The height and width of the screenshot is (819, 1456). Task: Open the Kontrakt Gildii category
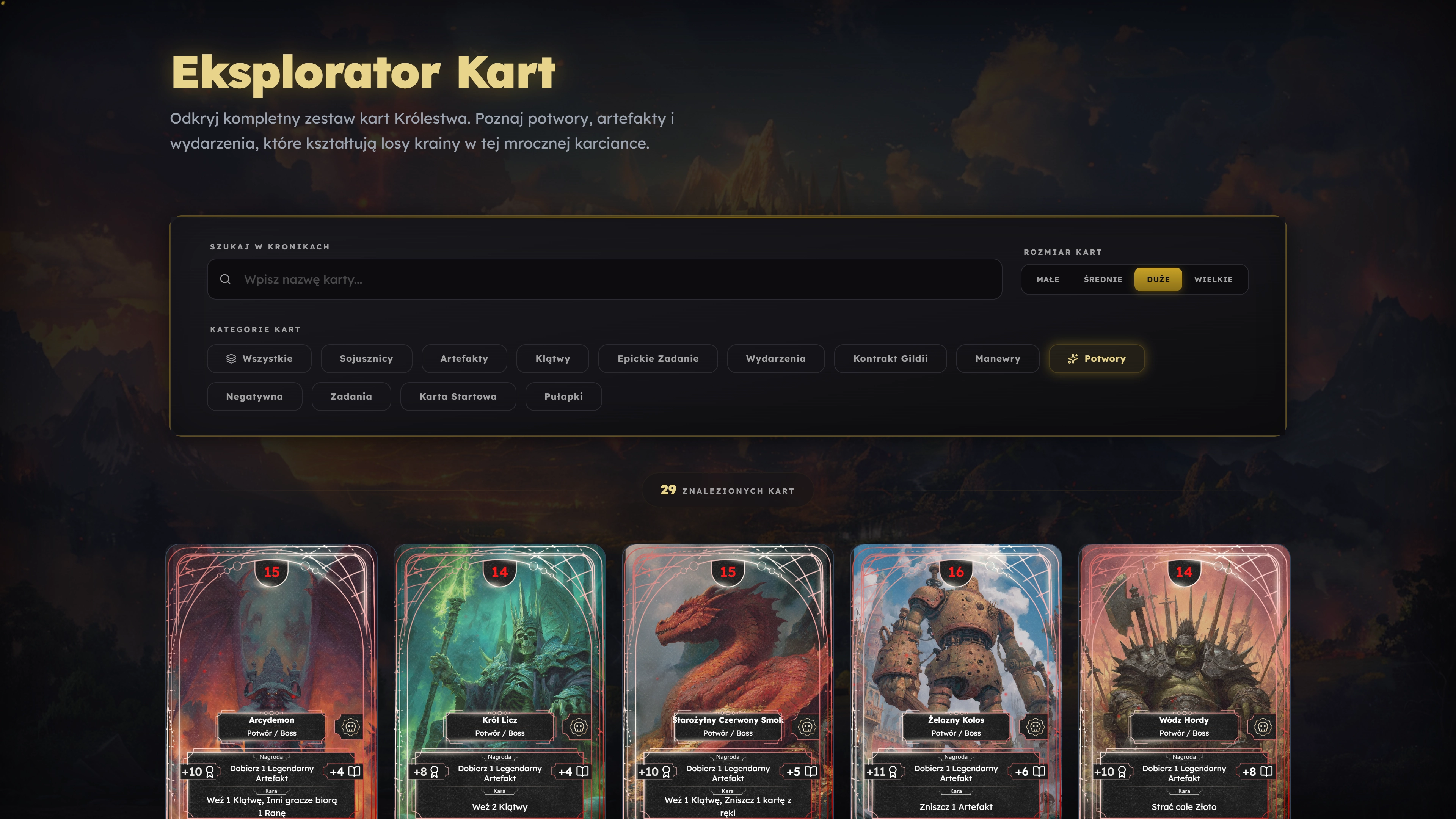890,358
